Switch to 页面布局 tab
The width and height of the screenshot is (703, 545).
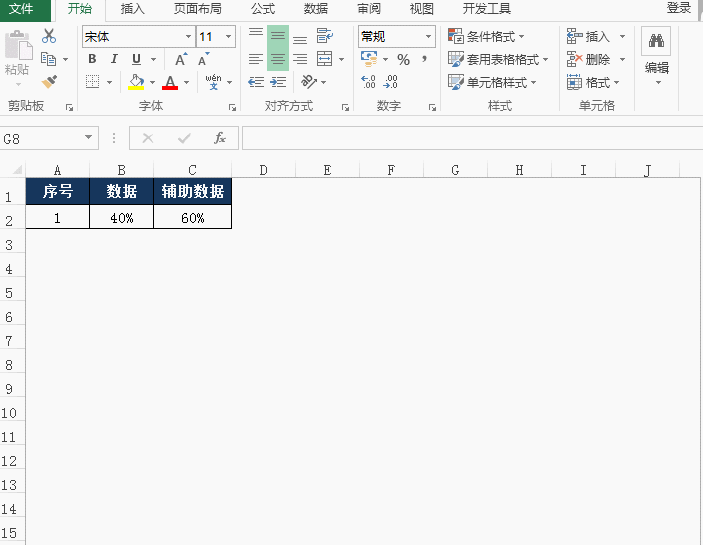coord(198,9)
